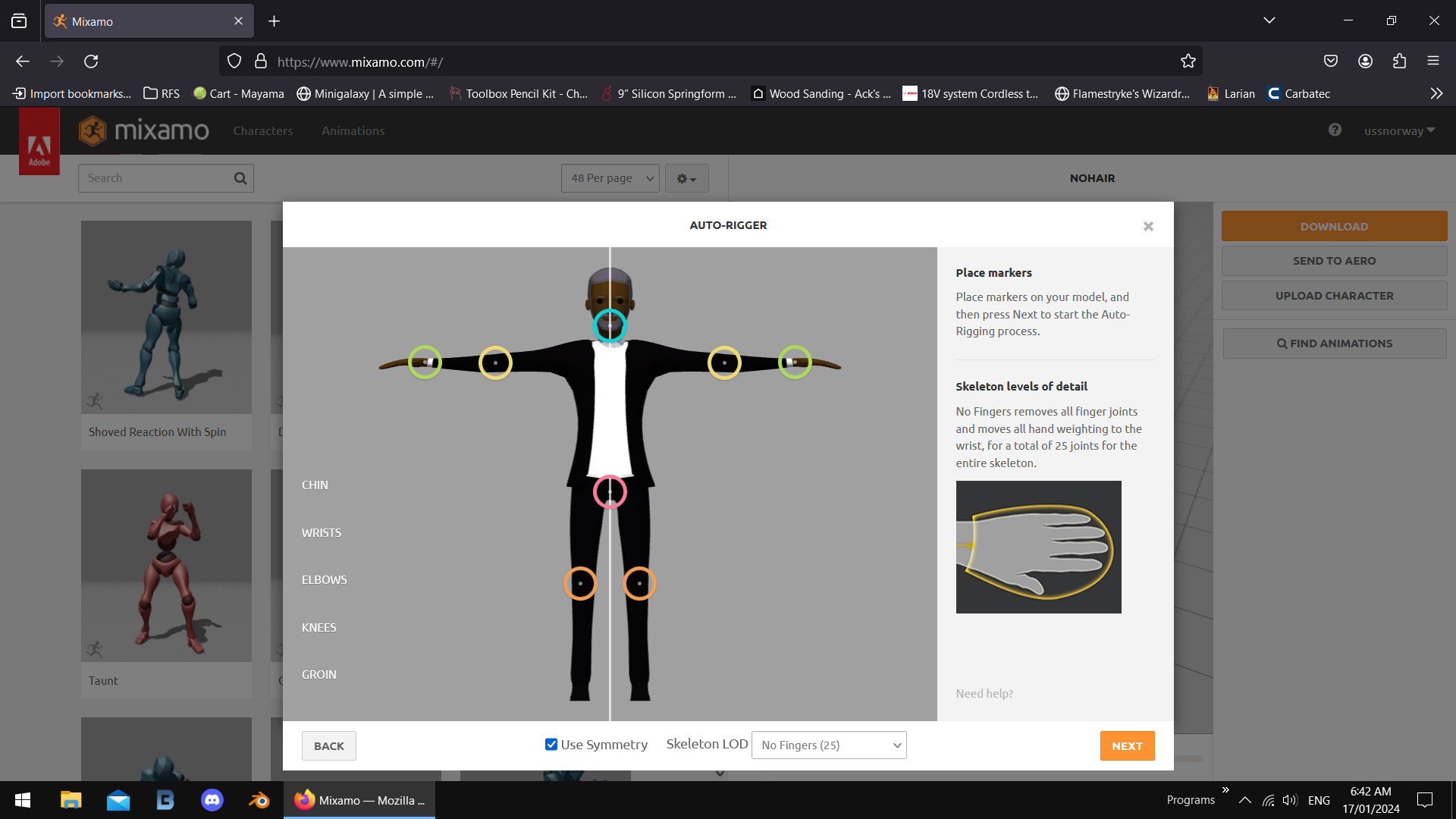Screen dimensions: 1456x819
Task: Click the Mixamo logo icon
Action: (93, 130)
